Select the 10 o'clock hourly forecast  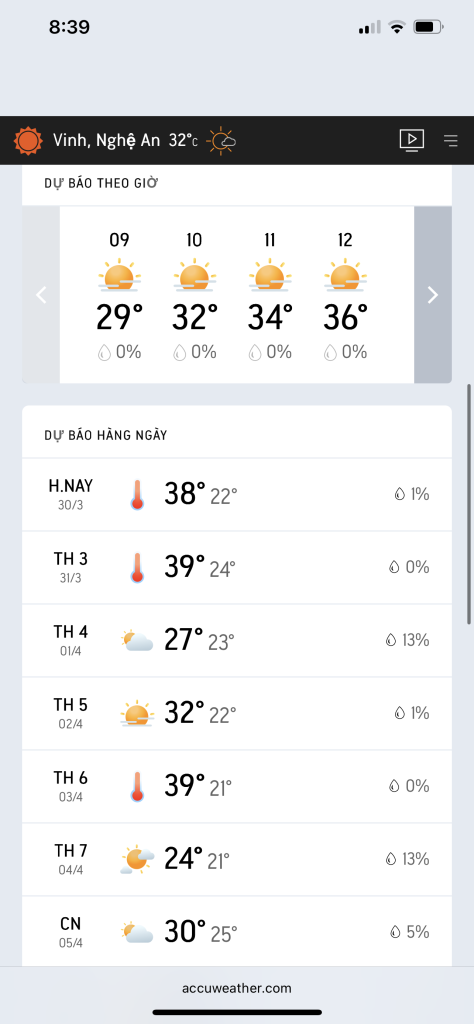point(195,295)
